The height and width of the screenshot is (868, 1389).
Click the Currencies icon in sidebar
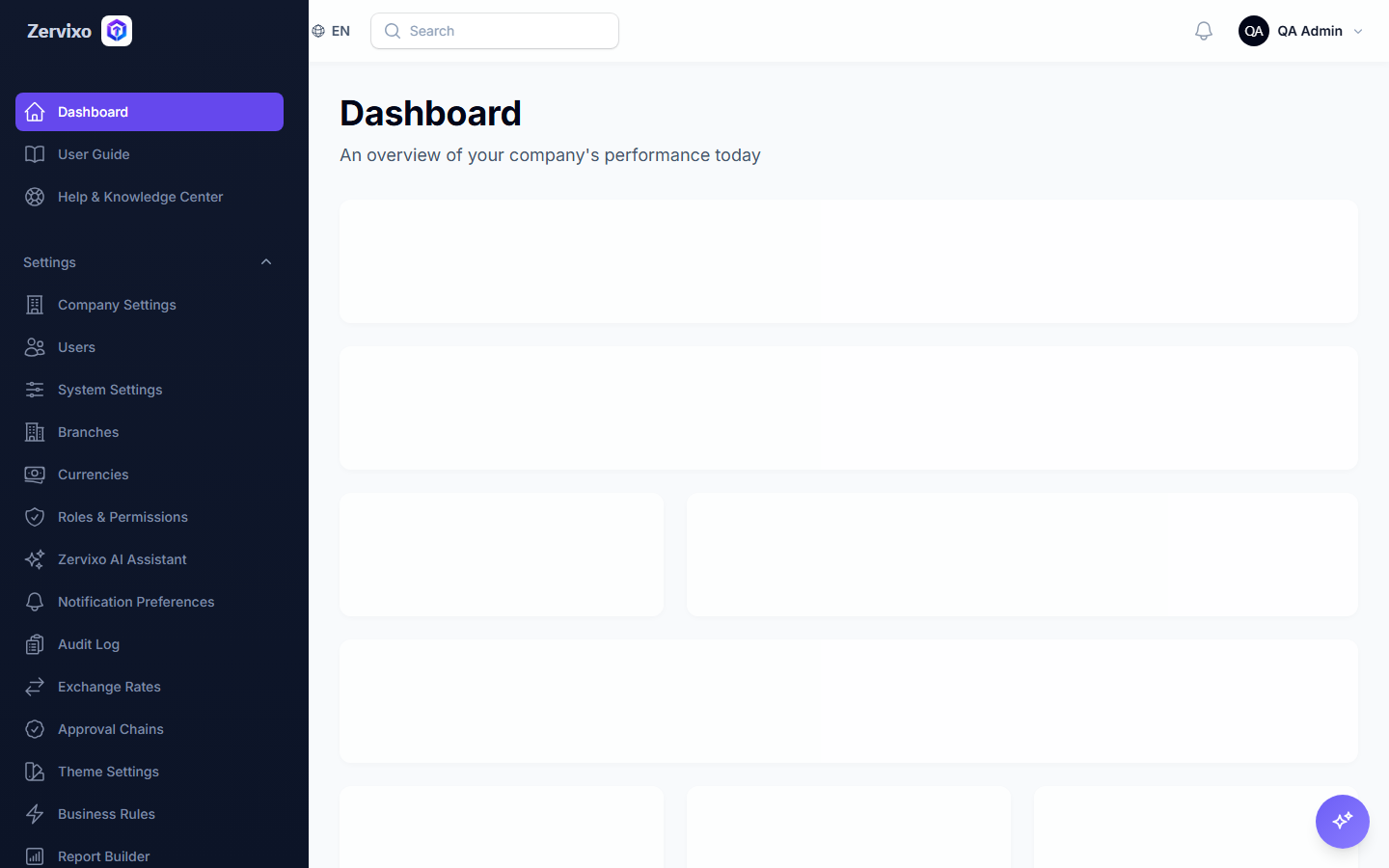pyautogui.click(x=35, y=475)
